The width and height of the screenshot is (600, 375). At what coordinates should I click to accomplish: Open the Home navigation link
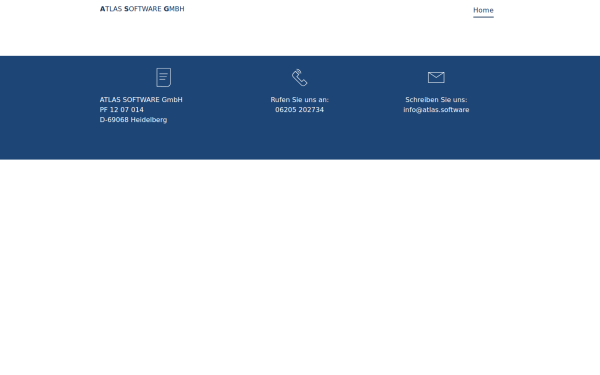[483, 10]
